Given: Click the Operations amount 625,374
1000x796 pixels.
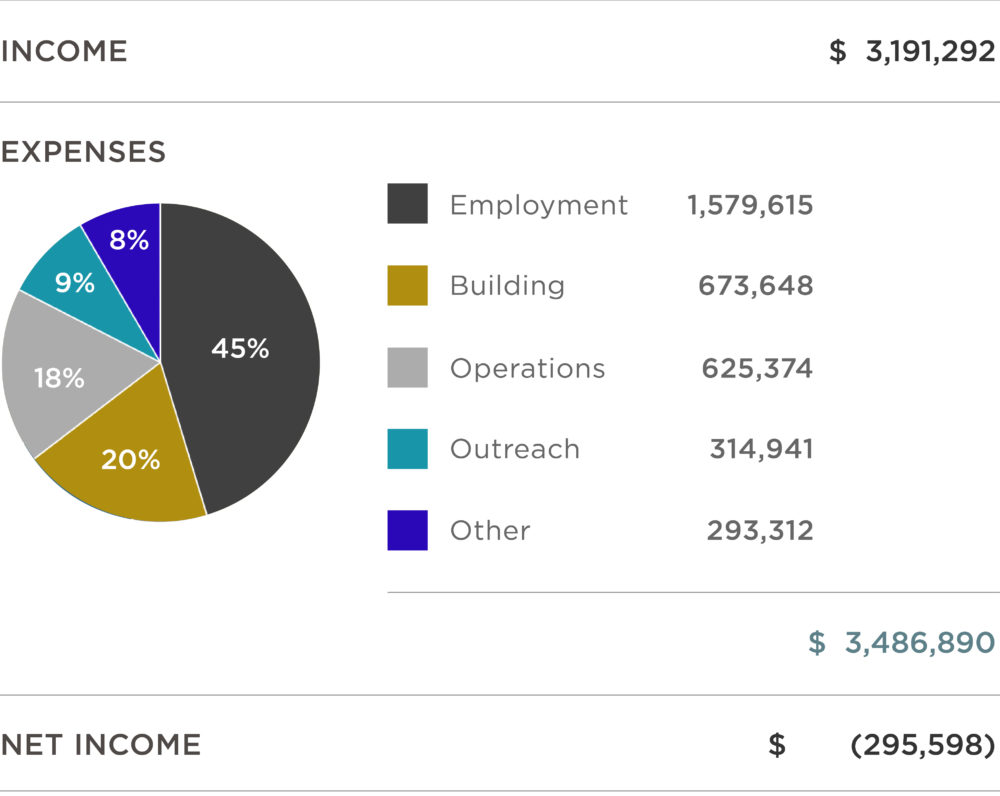Looking at the screenshot, I should [757, 368].
